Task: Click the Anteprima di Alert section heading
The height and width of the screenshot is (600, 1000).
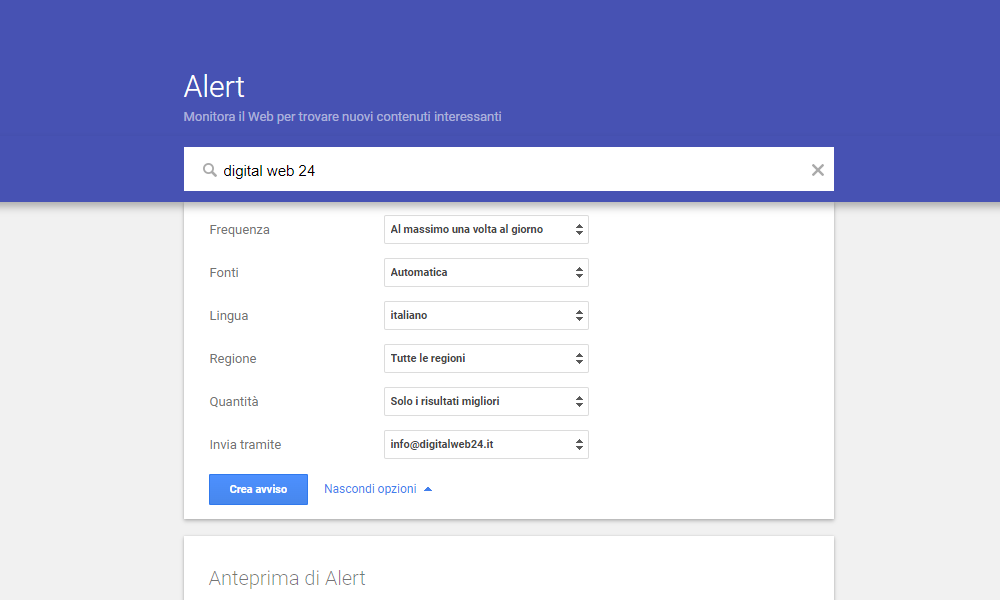Action: tap(287, 578)
